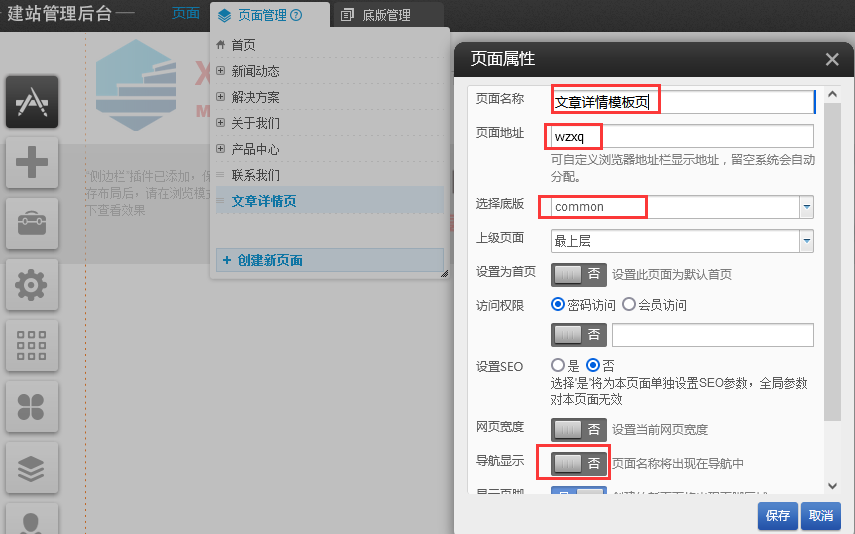Screen dimensions: 855x534
Task: Open the 选择底版 dropdown arrow
Action: (x=806, y=207)
